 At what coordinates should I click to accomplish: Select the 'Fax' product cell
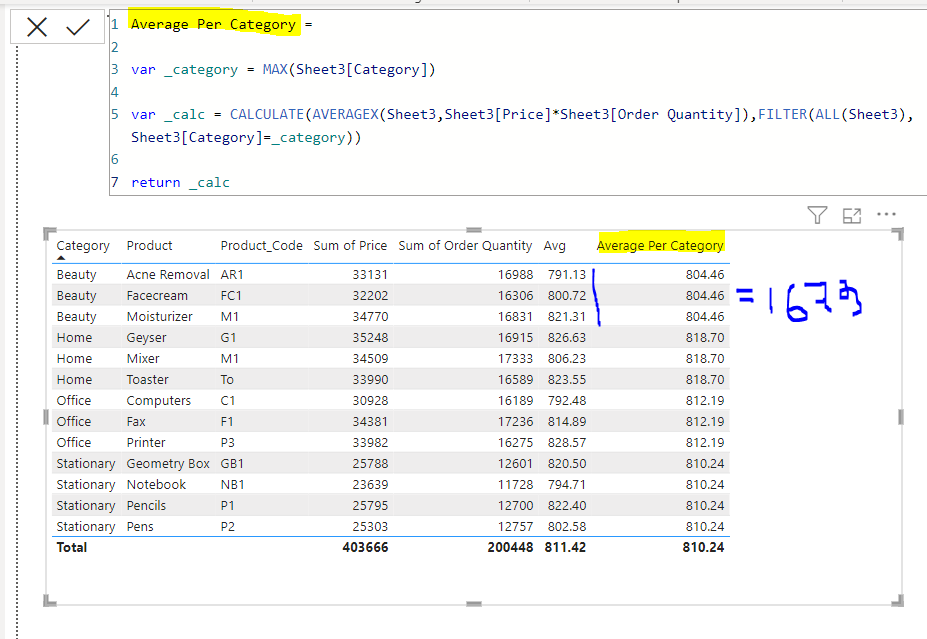135,421
